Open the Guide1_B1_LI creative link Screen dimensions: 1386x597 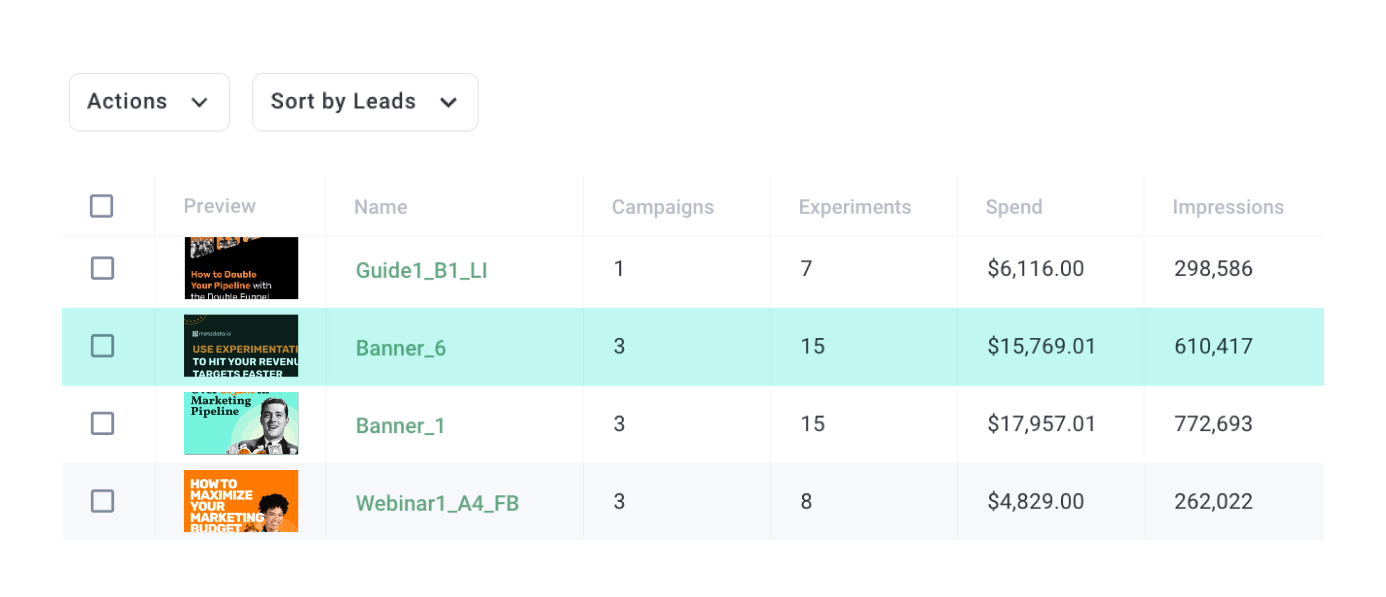pyautogui.click(x=421, y=270)
